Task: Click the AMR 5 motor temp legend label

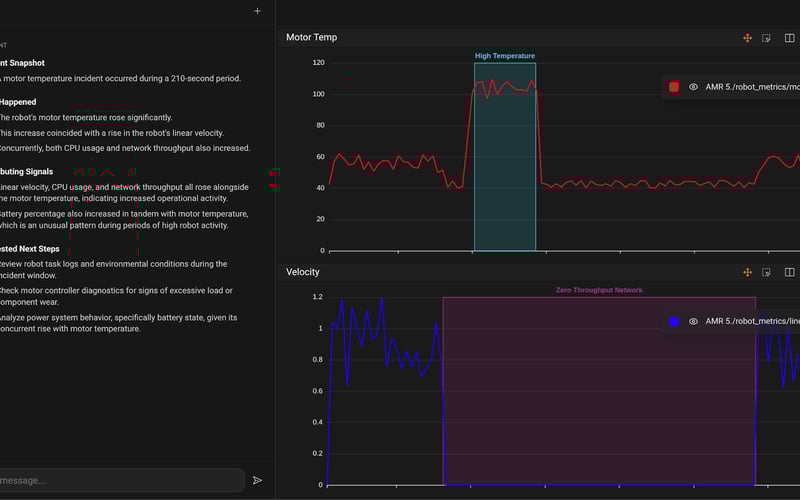Action: tap(753, 87)
